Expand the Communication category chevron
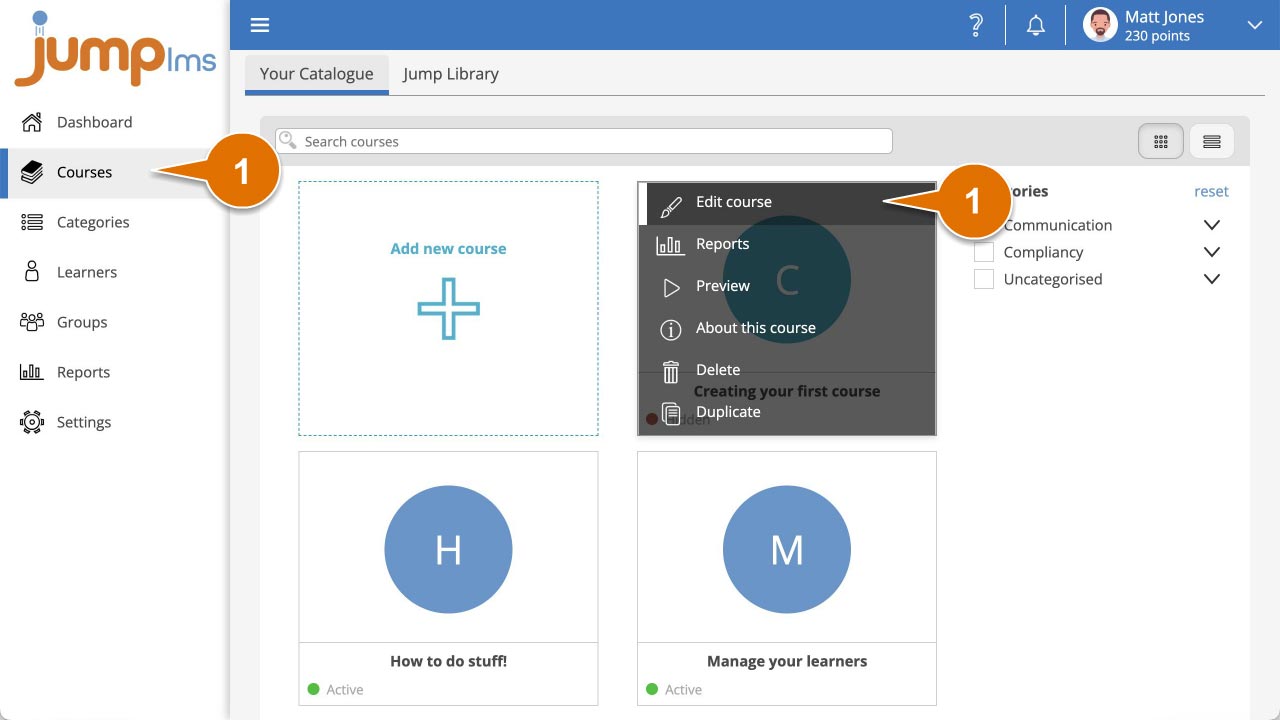The width and height of the screenshot is (1280, 720). click(1212, 225)
